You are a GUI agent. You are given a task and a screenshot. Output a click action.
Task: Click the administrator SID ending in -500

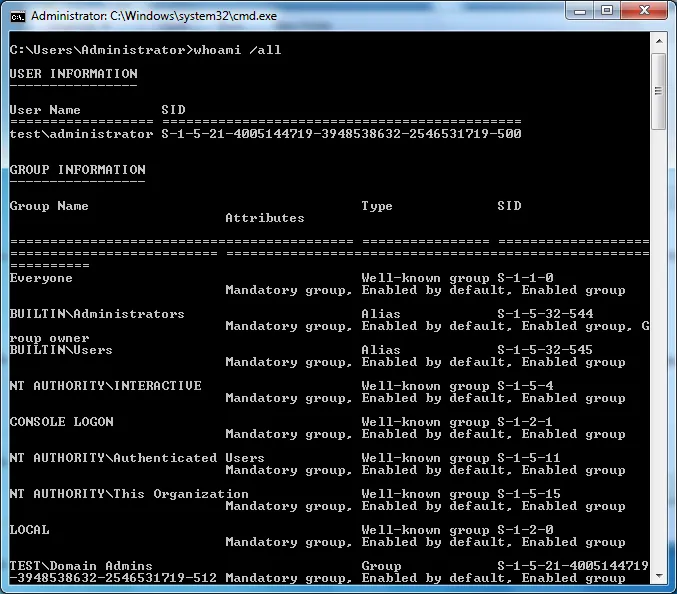coord(341,134)
